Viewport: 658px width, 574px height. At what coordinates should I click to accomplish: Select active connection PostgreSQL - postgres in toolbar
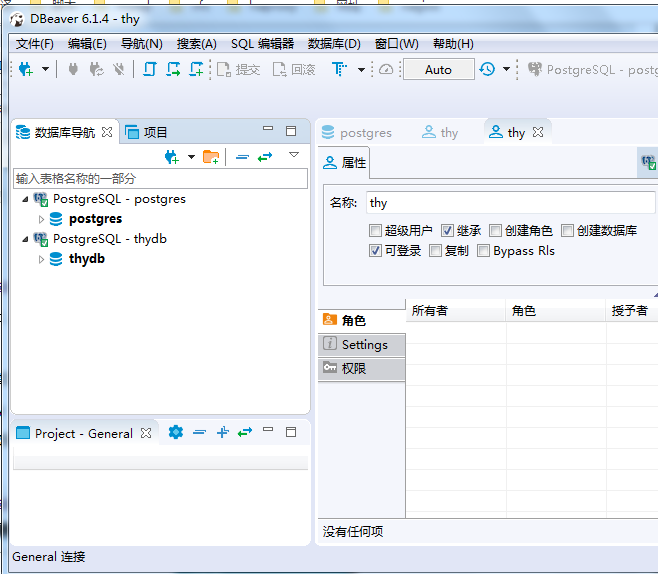pos(593,70)
